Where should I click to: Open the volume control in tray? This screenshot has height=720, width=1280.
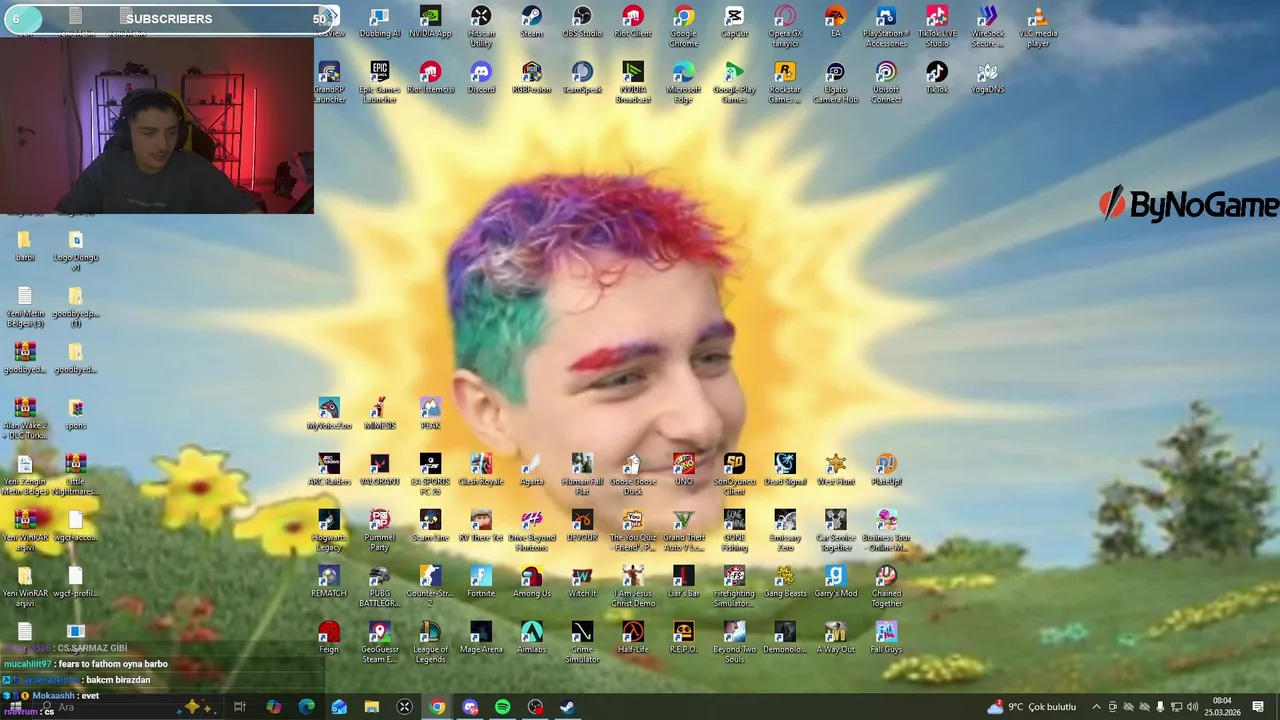pyautogui.click(x=1192, y=707)
